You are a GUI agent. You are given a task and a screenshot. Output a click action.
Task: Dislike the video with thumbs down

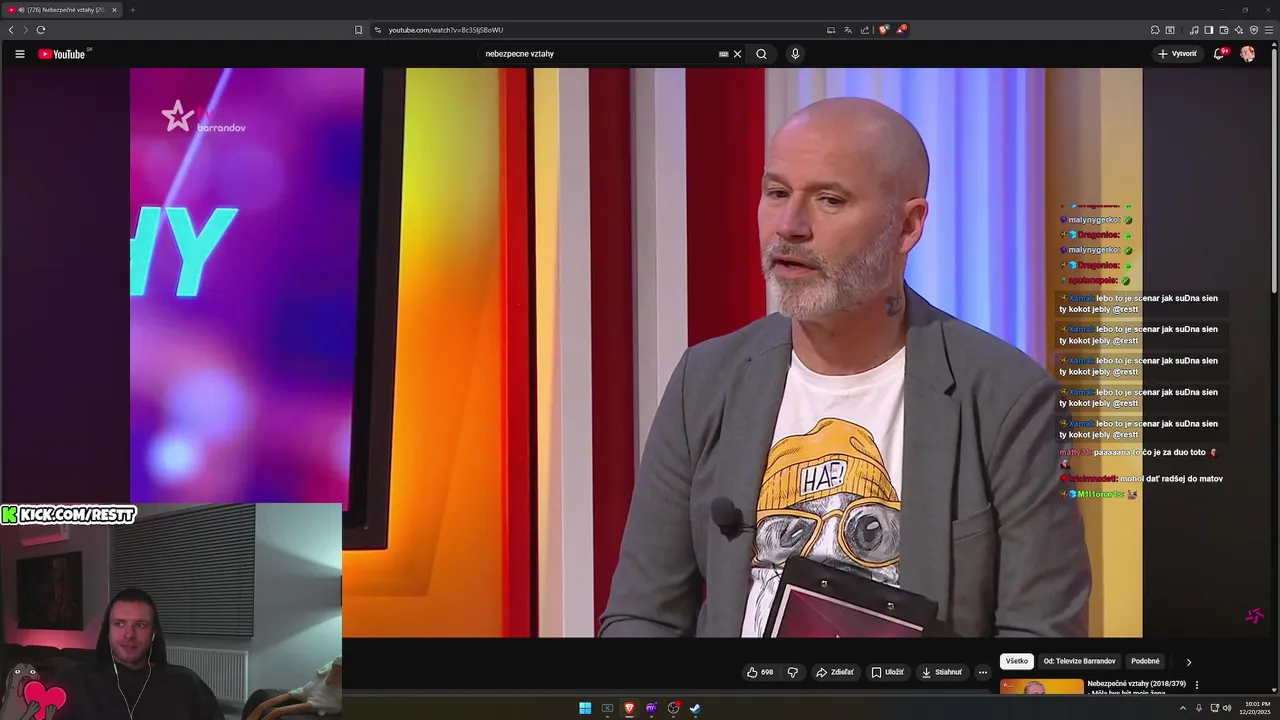(x=793, y=672)
